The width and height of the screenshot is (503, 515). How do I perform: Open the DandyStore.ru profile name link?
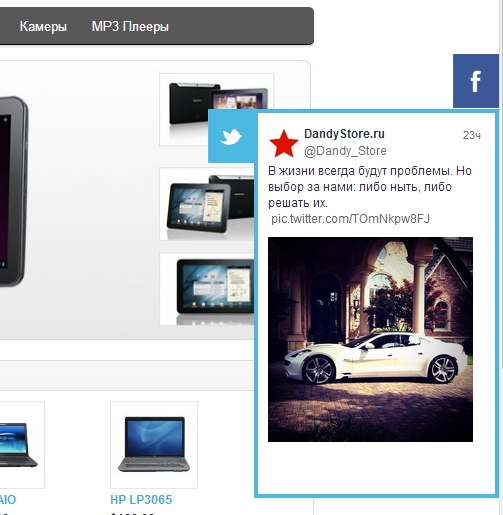click(x=344, y=134)
